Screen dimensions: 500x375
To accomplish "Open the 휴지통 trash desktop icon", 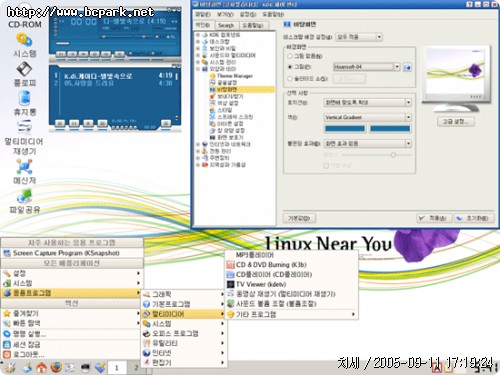I will [24, 103].
